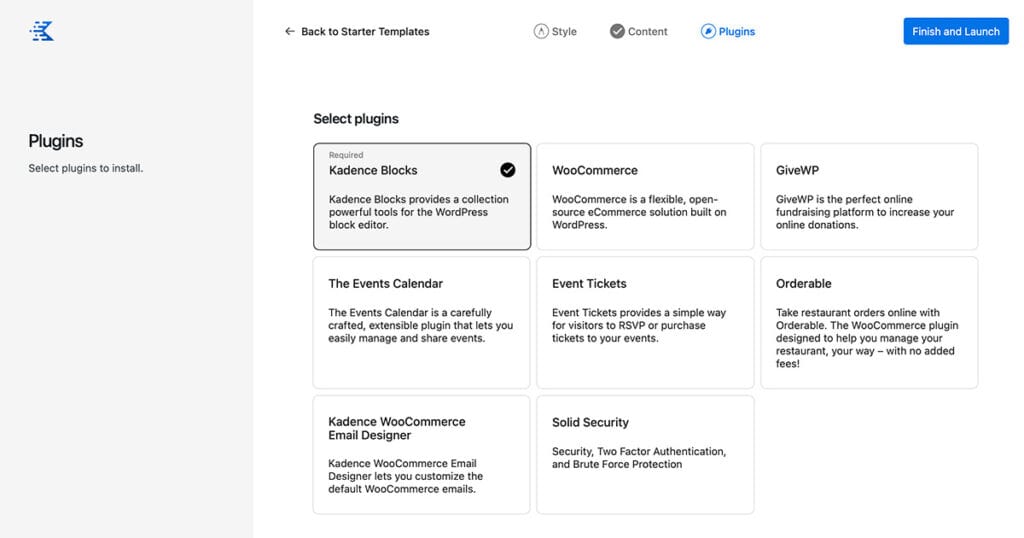This screenshot has width=1024, height=538.
Task: Click the Event Tickets description text
Action: (x=639, y=325)
